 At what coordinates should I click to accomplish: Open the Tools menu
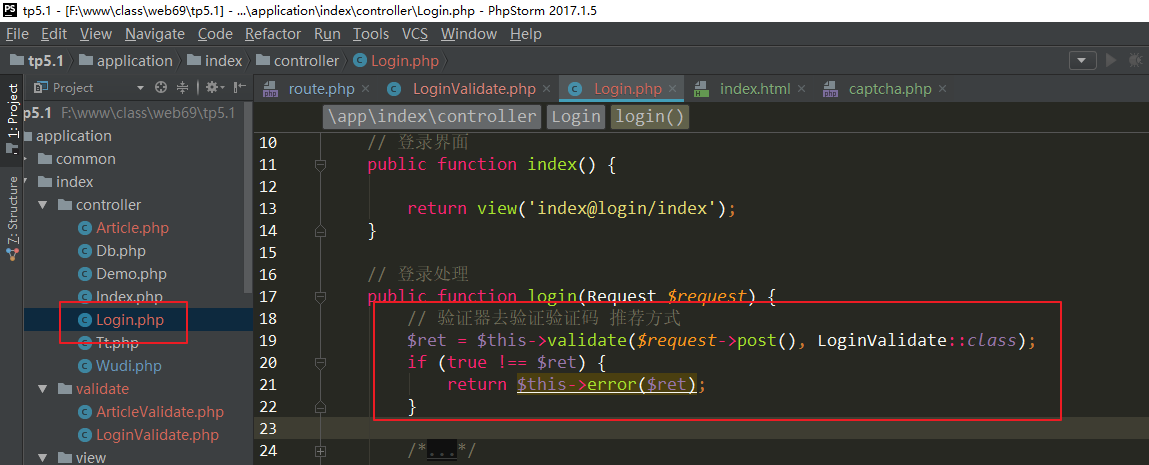click(x=371, y=34)
